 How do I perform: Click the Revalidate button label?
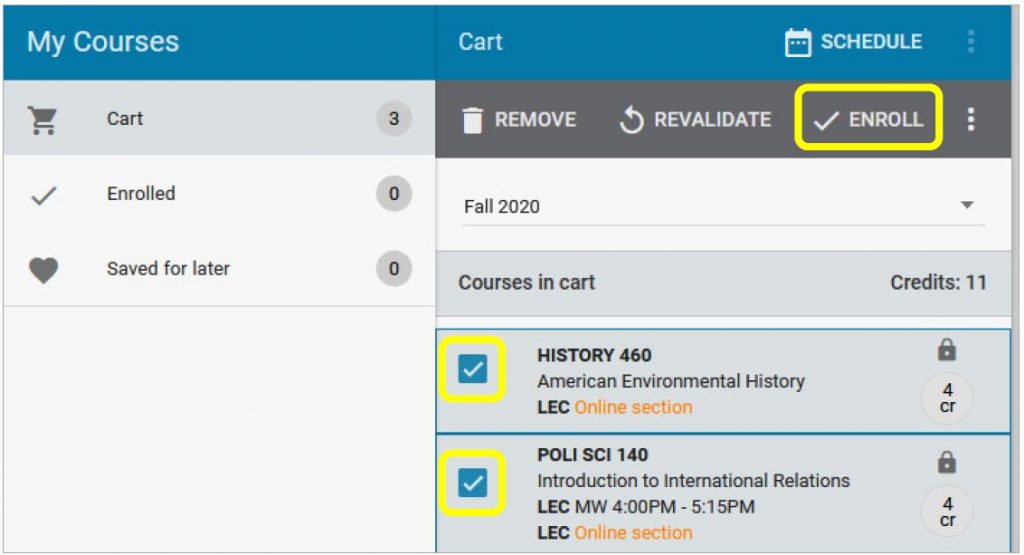point(712,119)
